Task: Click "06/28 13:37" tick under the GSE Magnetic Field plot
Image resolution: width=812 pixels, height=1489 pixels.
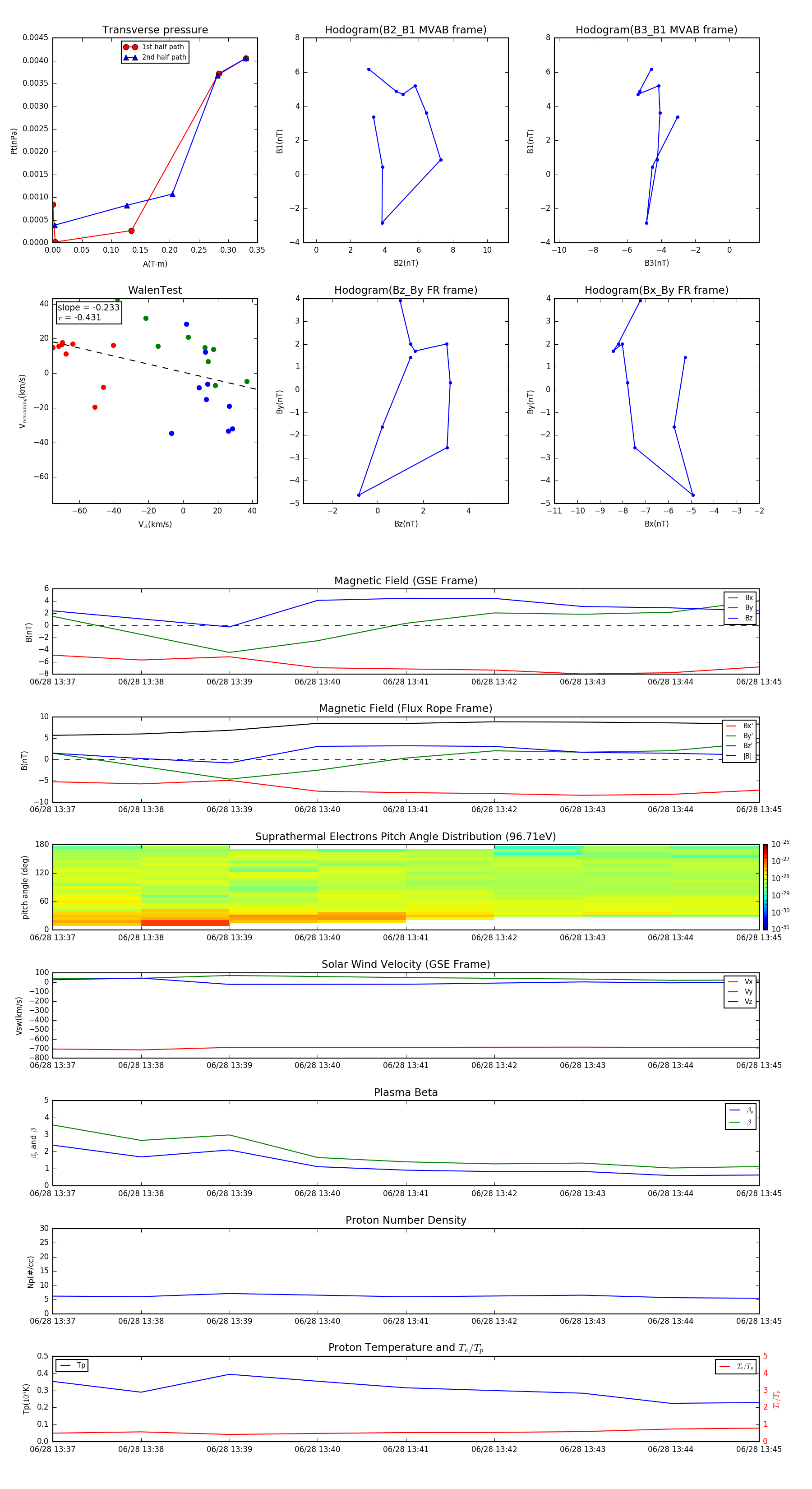Action: click(x=53, y=681)
